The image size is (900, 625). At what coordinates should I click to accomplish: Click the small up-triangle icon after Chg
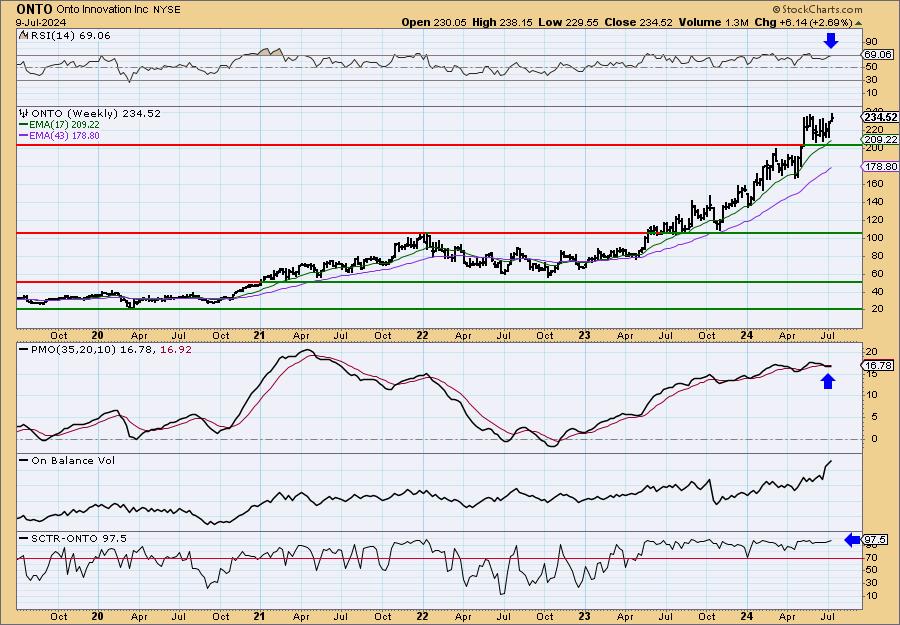[x=858, y=23]
